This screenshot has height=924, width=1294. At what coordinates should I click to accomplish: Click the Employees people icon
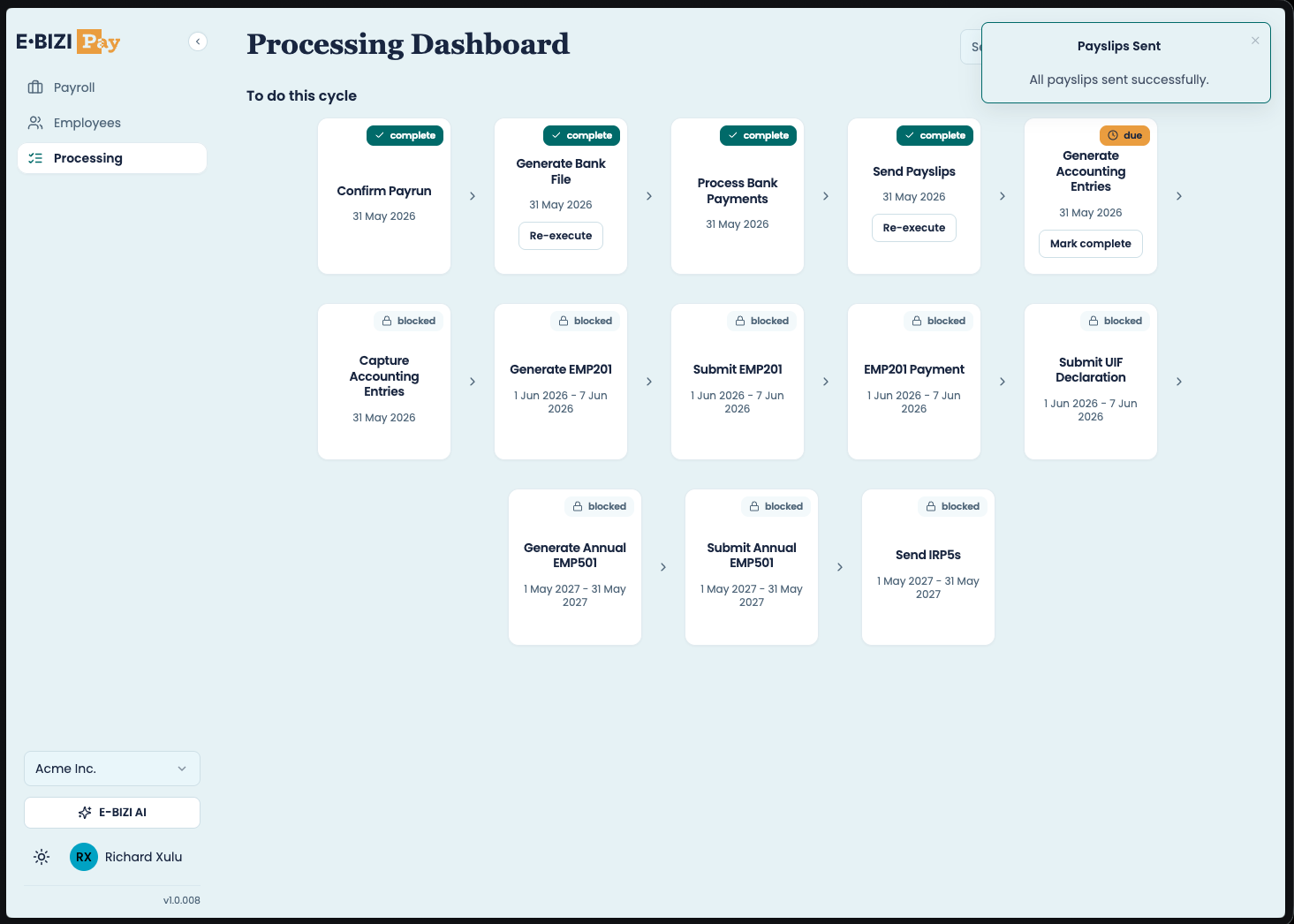pos(35,123)
